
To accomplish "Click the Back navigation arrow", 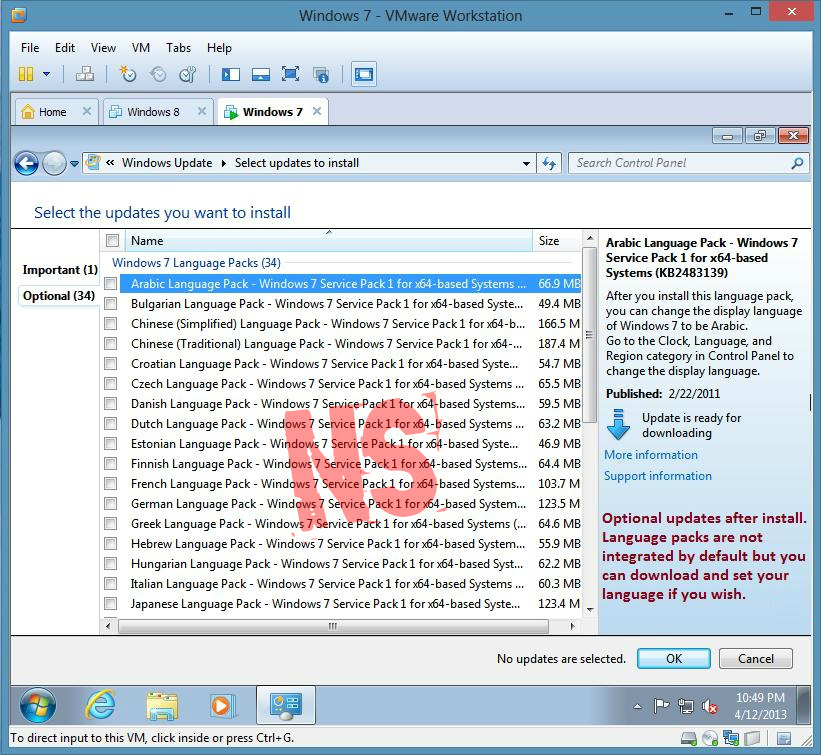I will coord(26,163).
